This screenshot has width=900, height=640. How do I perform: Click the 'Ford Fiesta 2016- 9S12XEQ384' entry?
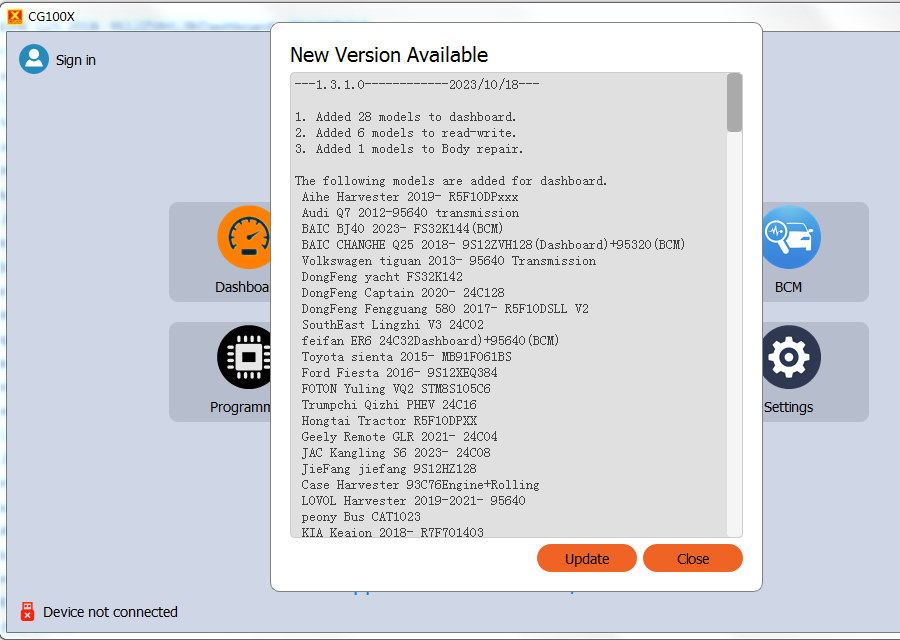click(x=399, y=374)
